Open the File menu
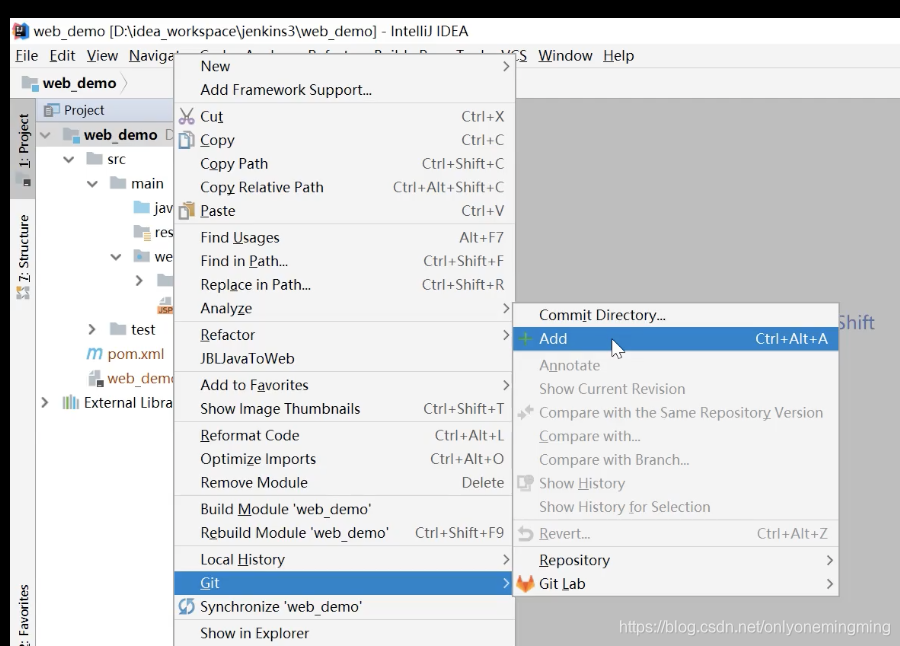Viewport: 900px width, 646px height. [x=26, y=56]
